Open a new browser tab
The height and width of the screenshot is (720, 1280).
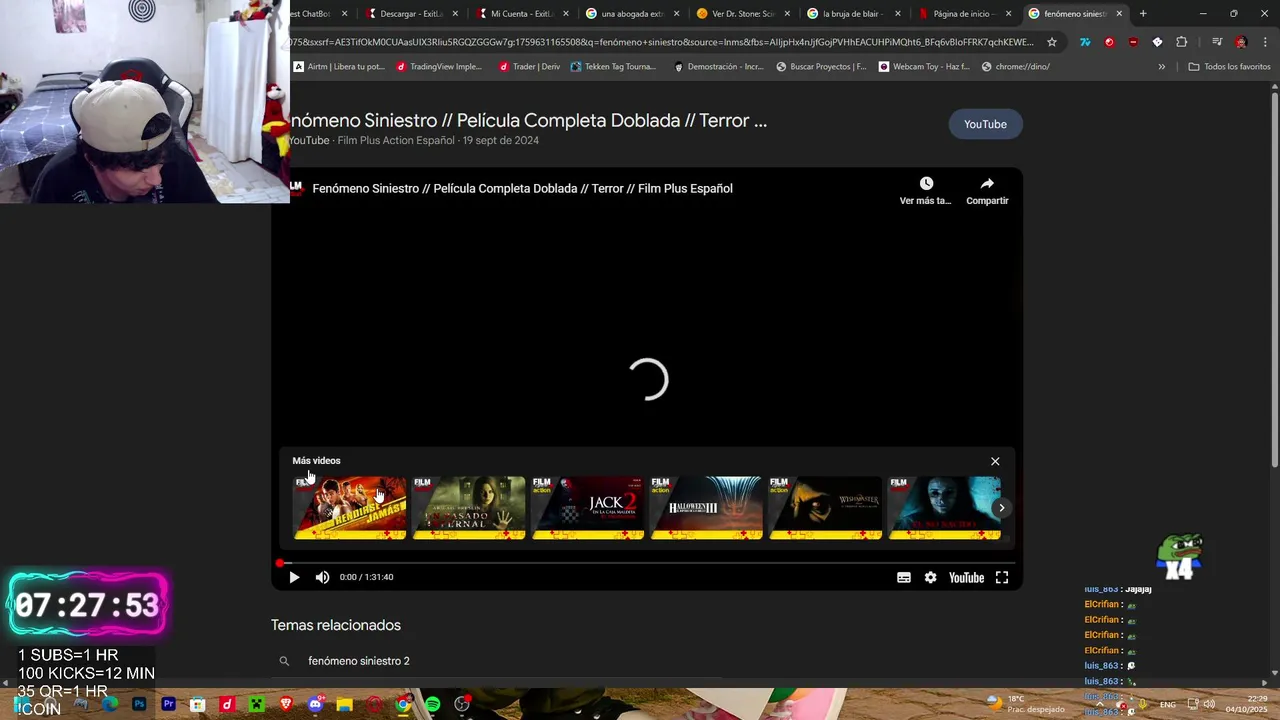tap(1143, 14)
